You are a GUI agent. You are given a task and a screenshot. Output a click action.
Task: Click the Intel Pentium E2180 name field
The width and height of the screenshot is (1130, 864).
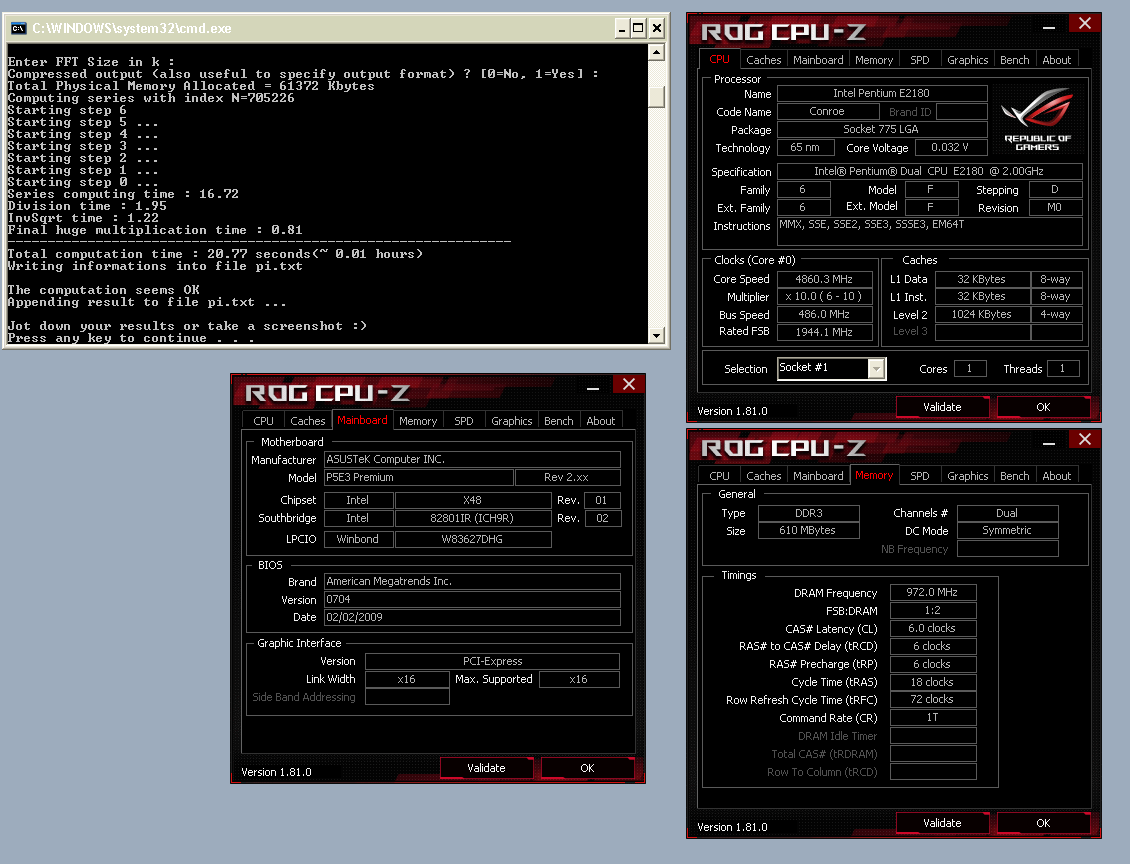point(882,93)
